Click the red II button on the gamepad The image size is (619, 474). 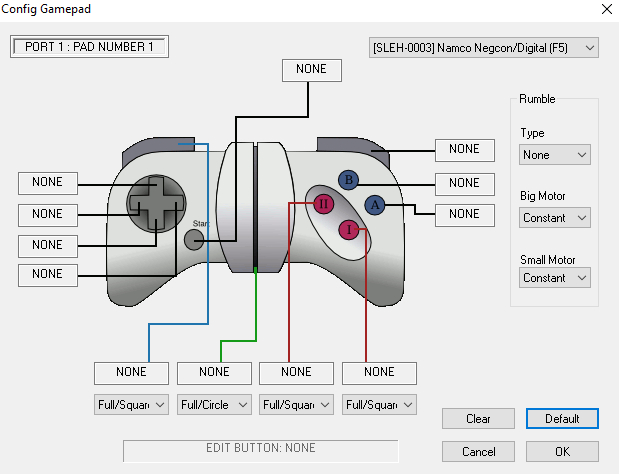click(x=323, y=204)
